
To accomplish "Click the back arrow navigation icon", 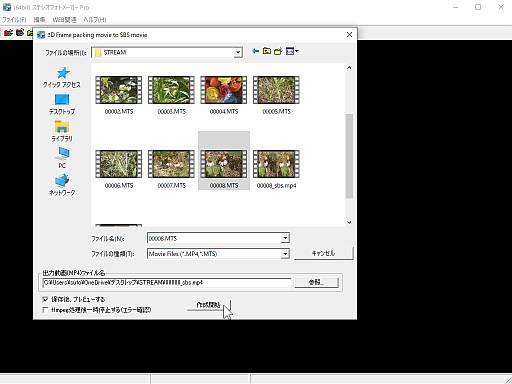I will [256, 51].
